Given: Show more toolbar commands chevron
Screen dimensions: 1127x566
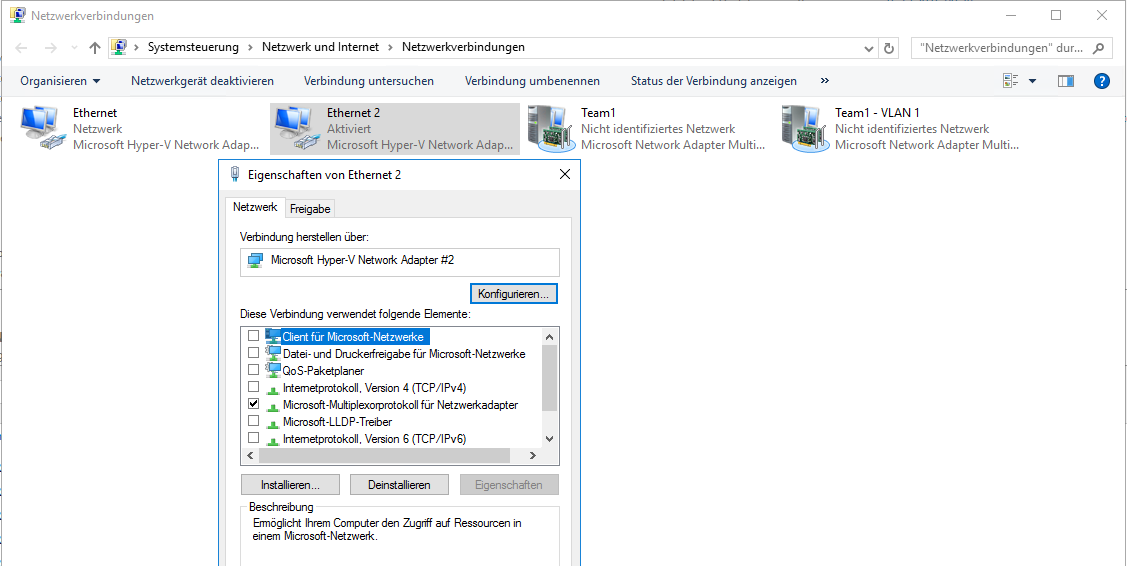Looking at the screenshot, I should [x=825, y=81].
